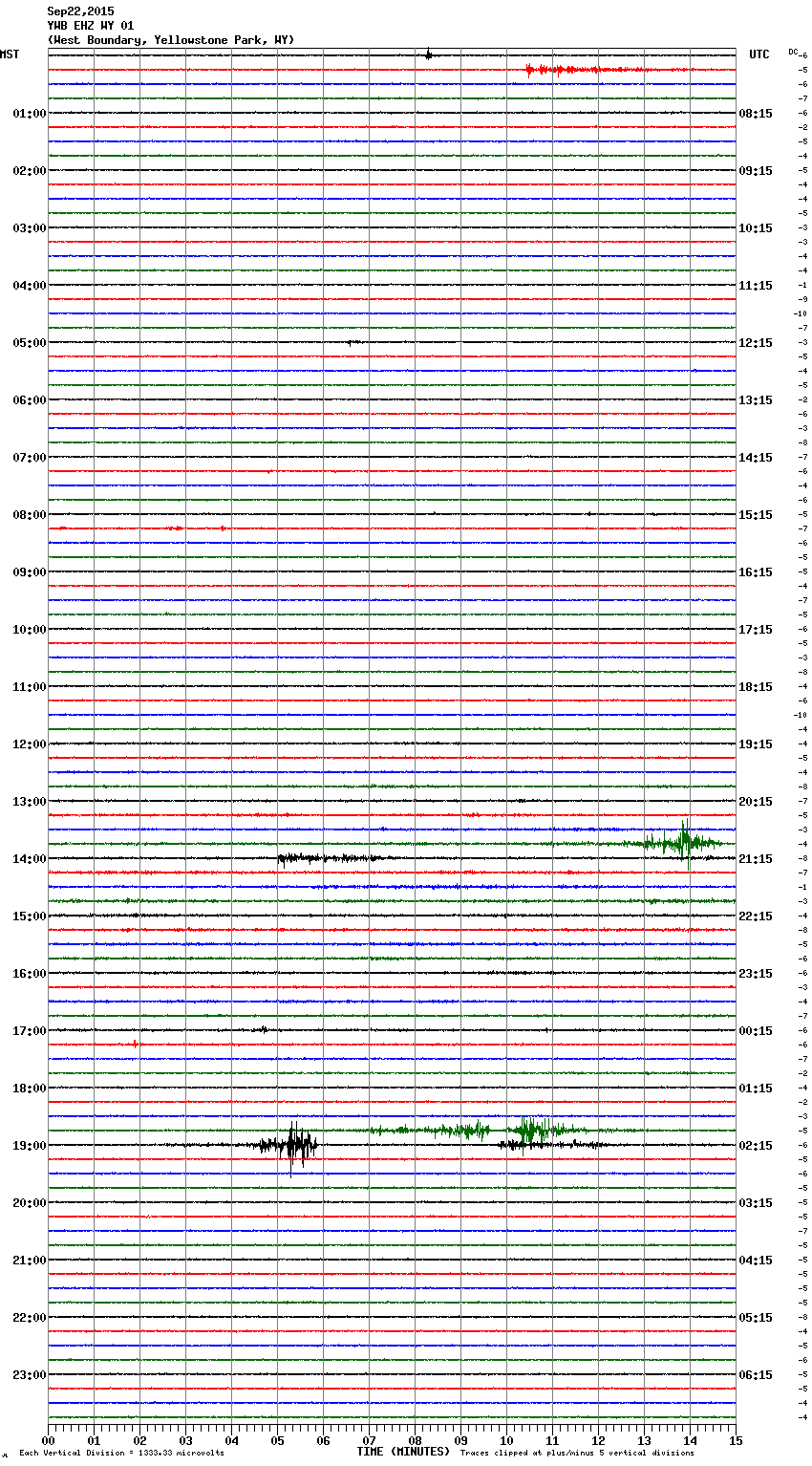Click the 23:15 UTC time label
The height and width of the screenshot is (1466, 812).
click(x=756, y=974)
